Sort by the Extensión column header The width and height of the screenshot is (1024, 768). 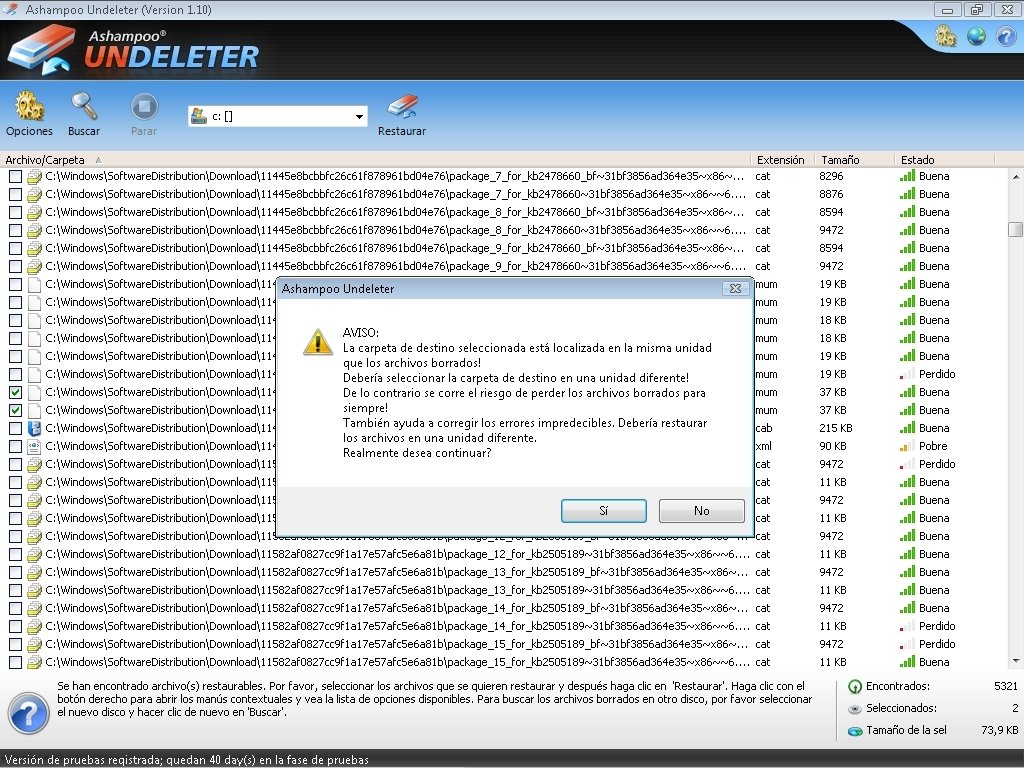tap(781, 159)
